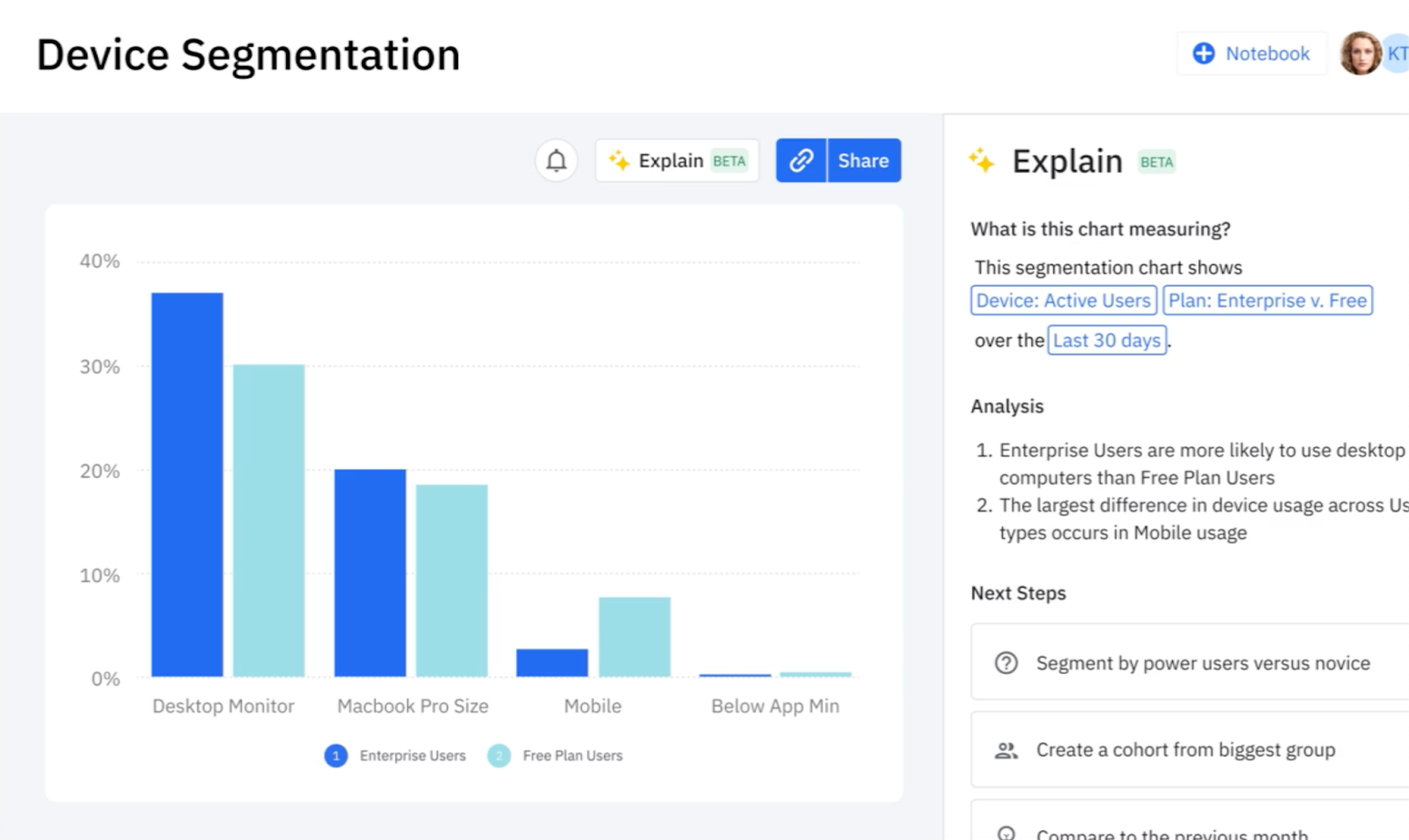Click the sparkle icon on the Explain button
The height and width of the screenshot is (840, 1409).
click(619, 160)
